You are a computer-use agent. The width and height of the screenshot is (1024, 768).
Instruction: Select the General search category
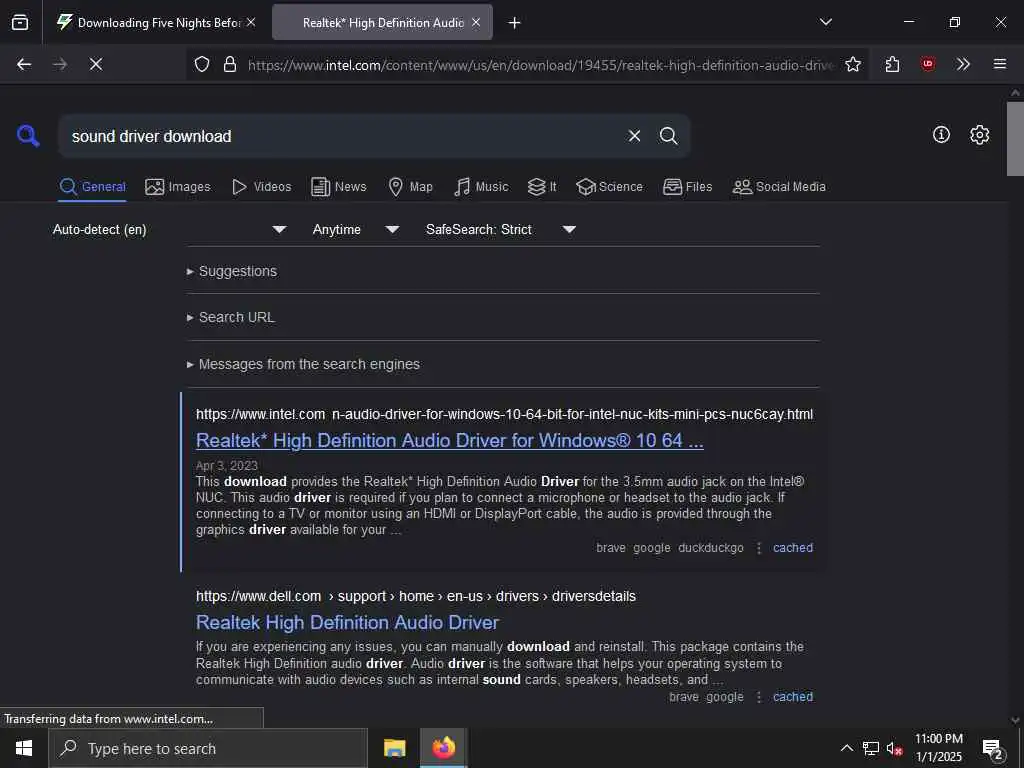(x=92, y=187)
